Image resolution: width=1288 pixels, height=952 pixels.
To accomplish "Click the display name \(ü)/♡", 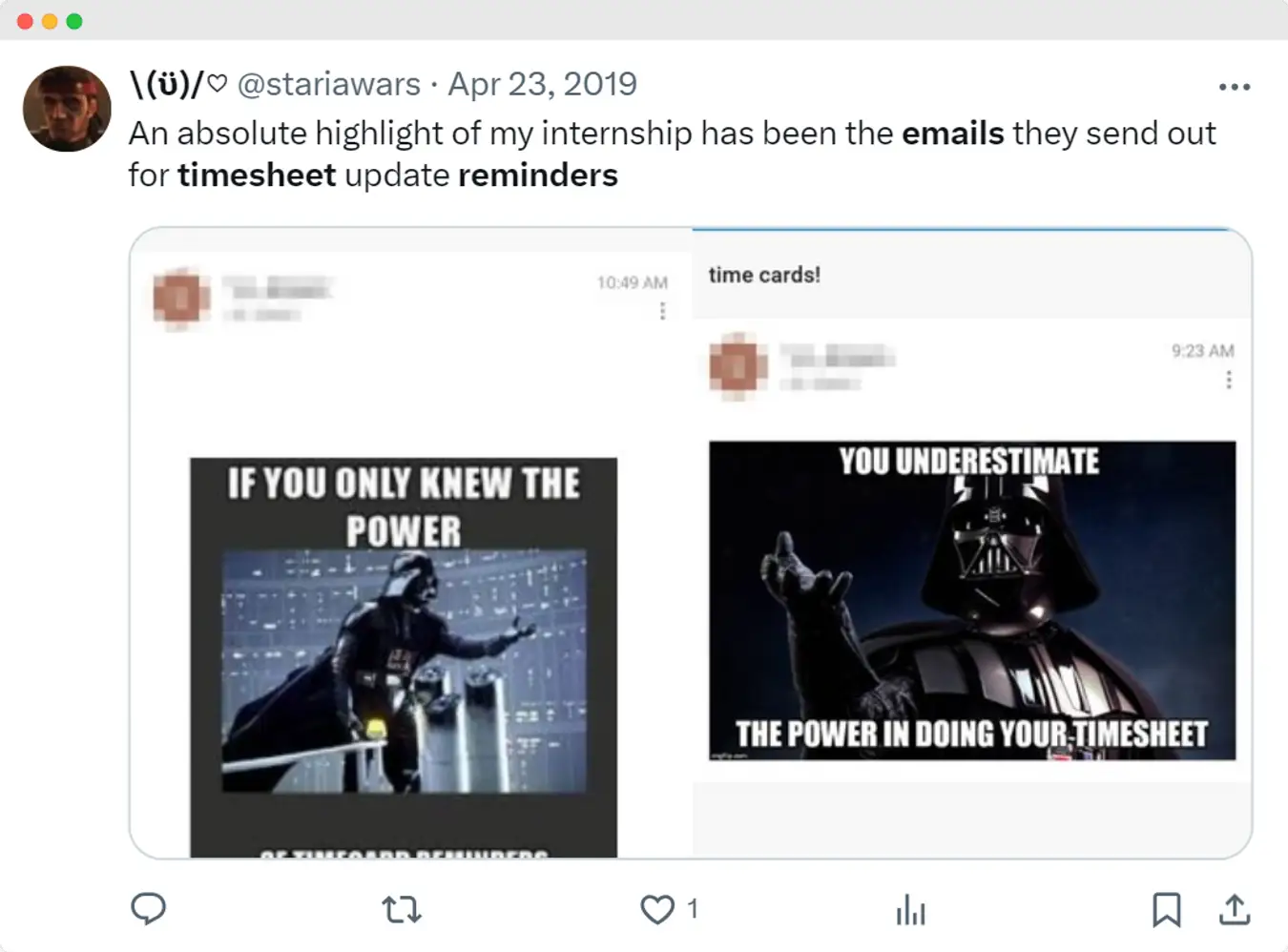I will [x=178, y=84].
